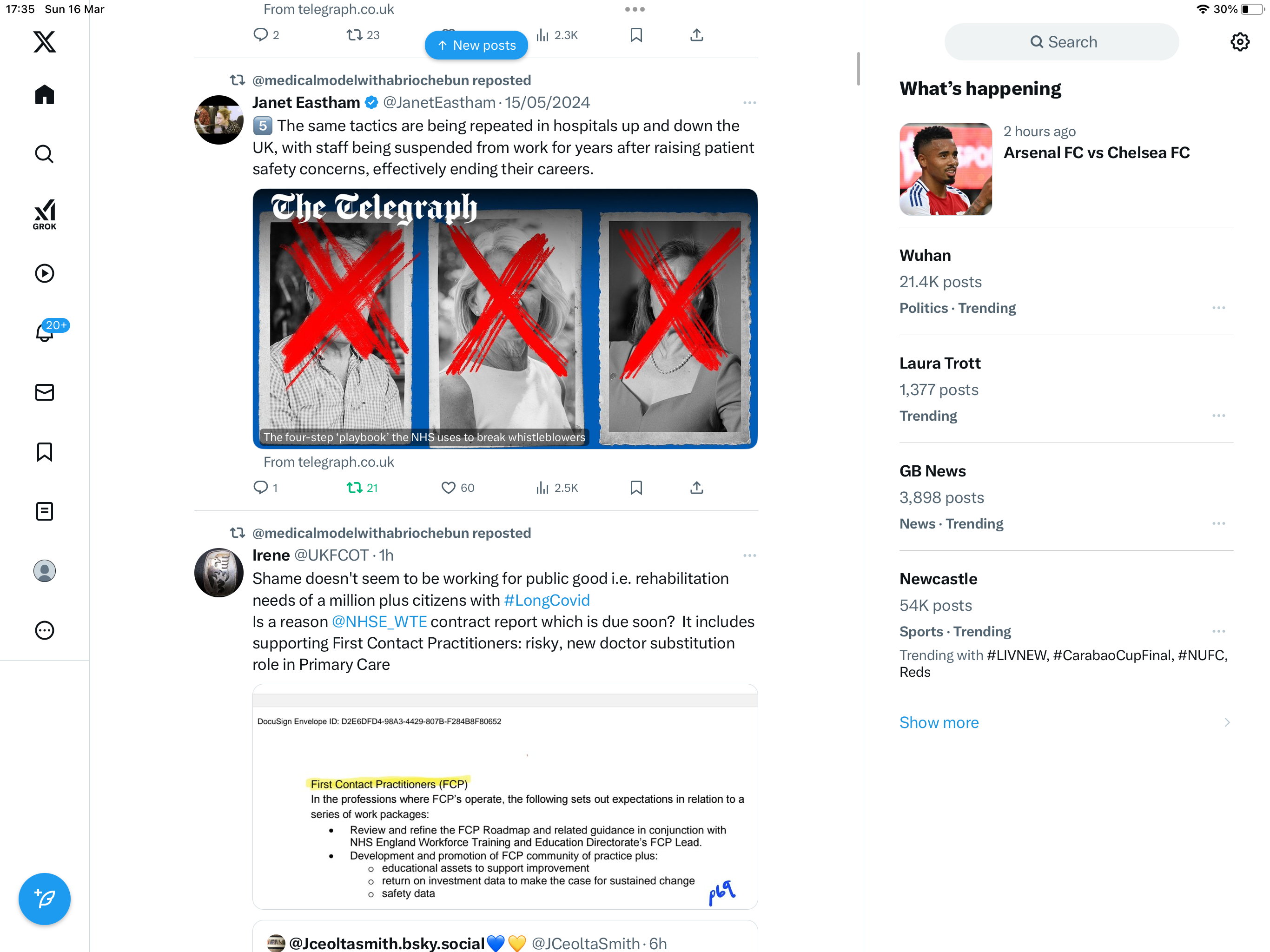
Task: Open the #LongCovid hashtag link
Action: point(547,600)
